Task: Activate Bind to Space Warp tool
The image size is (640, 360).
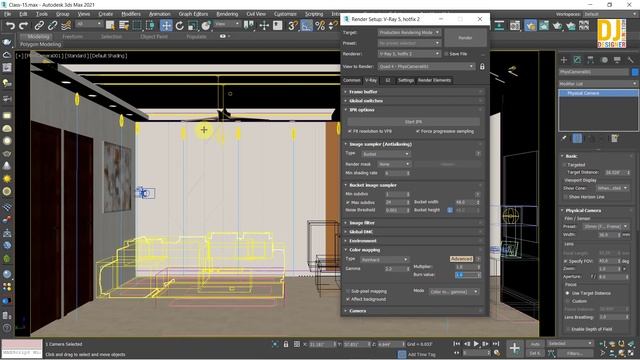Action: 66,26
